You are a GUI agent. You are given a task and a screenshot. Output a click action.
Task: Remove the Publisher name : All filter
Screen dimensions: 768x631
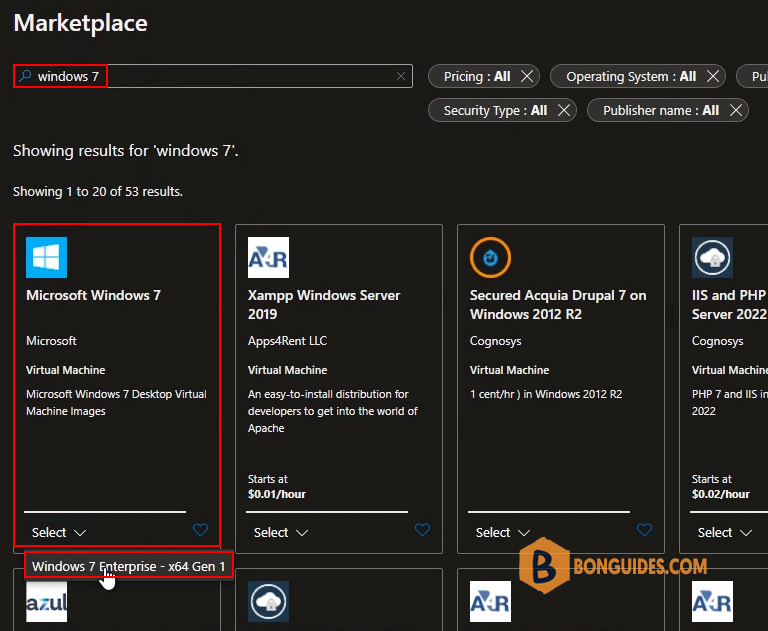tap(736, 110)
